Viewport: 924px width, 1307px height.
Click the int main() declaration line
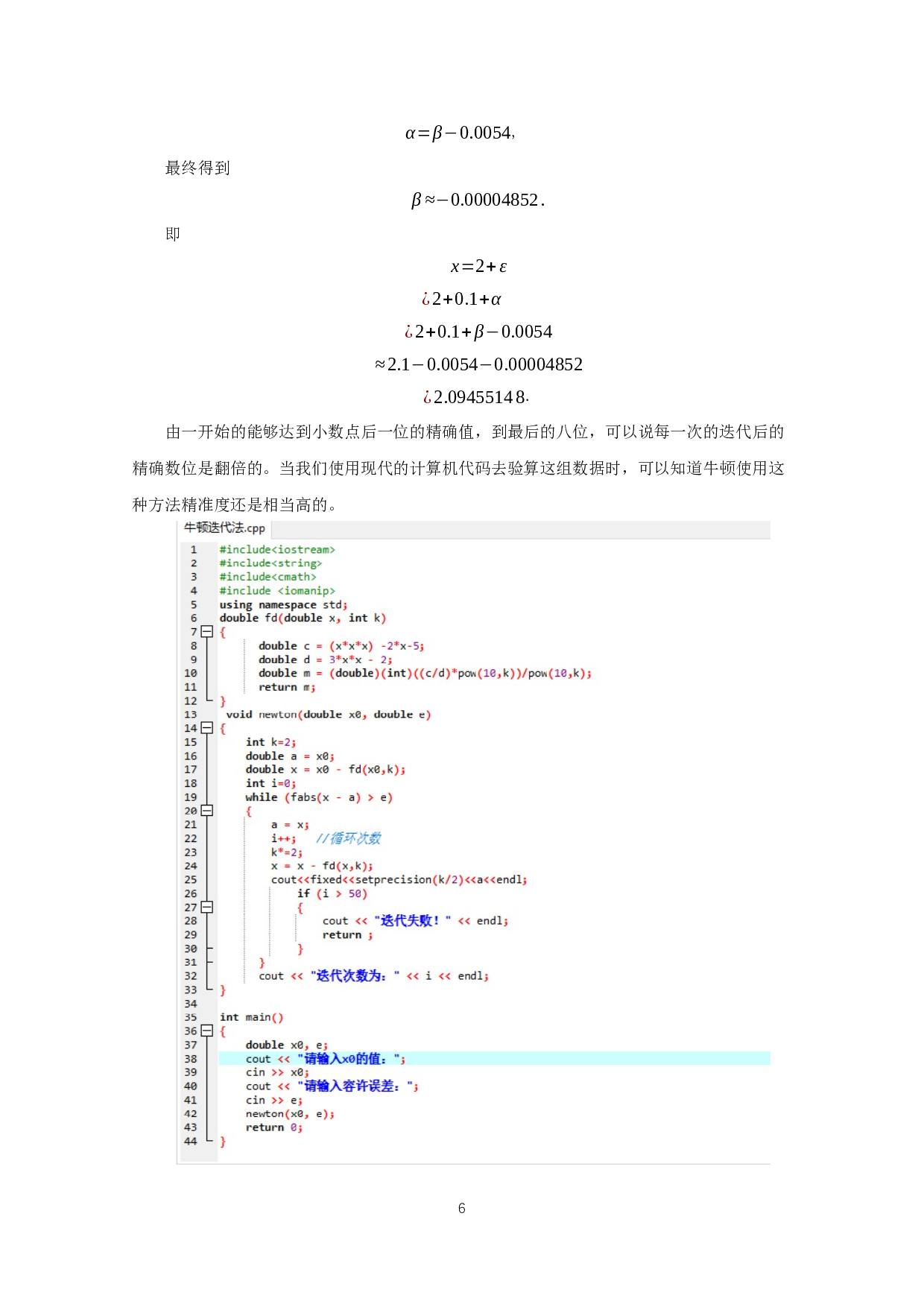[251, 1017]
